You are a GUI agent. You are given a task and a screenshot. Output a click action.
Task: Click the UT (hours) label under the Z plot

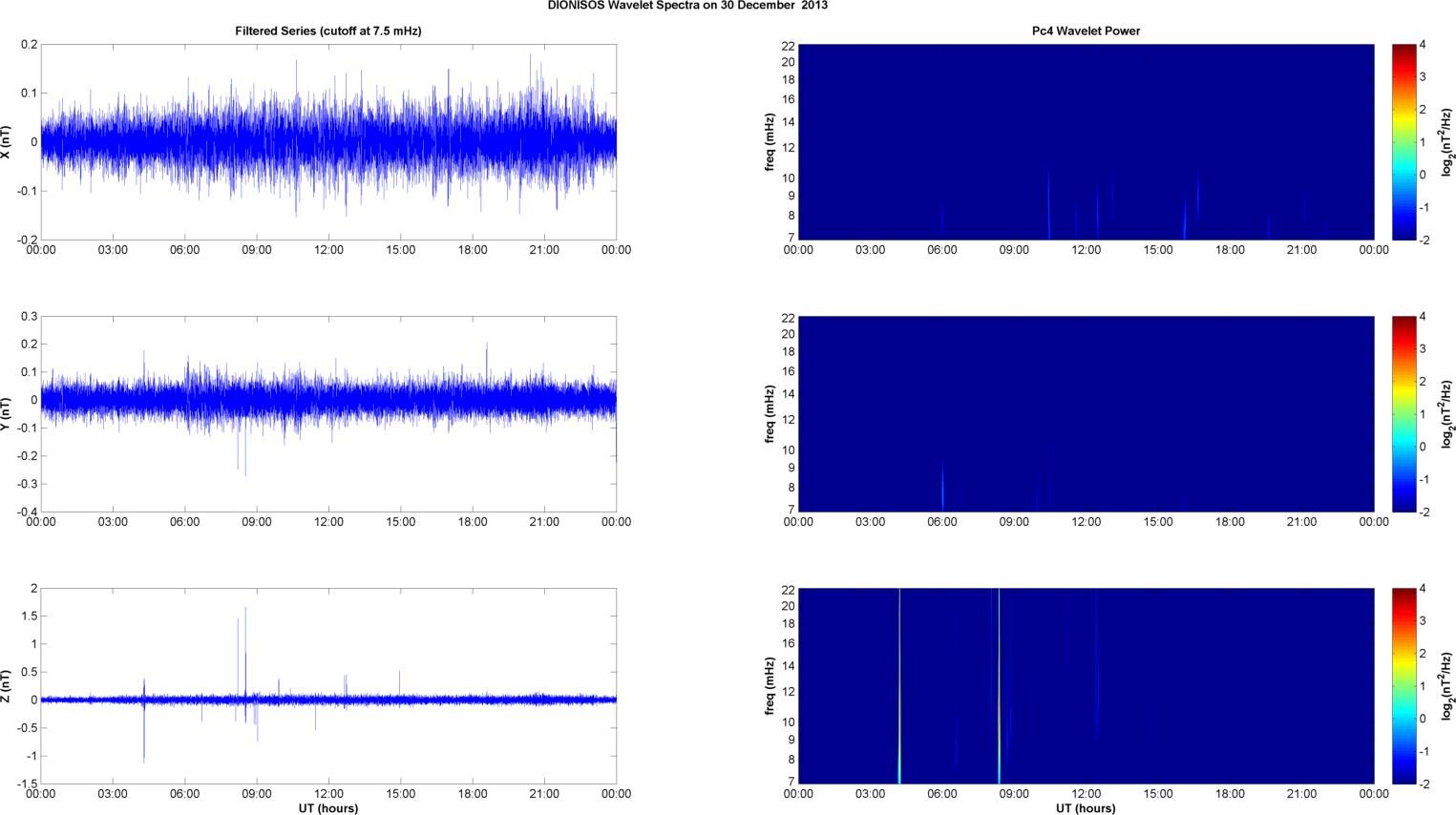327,808
